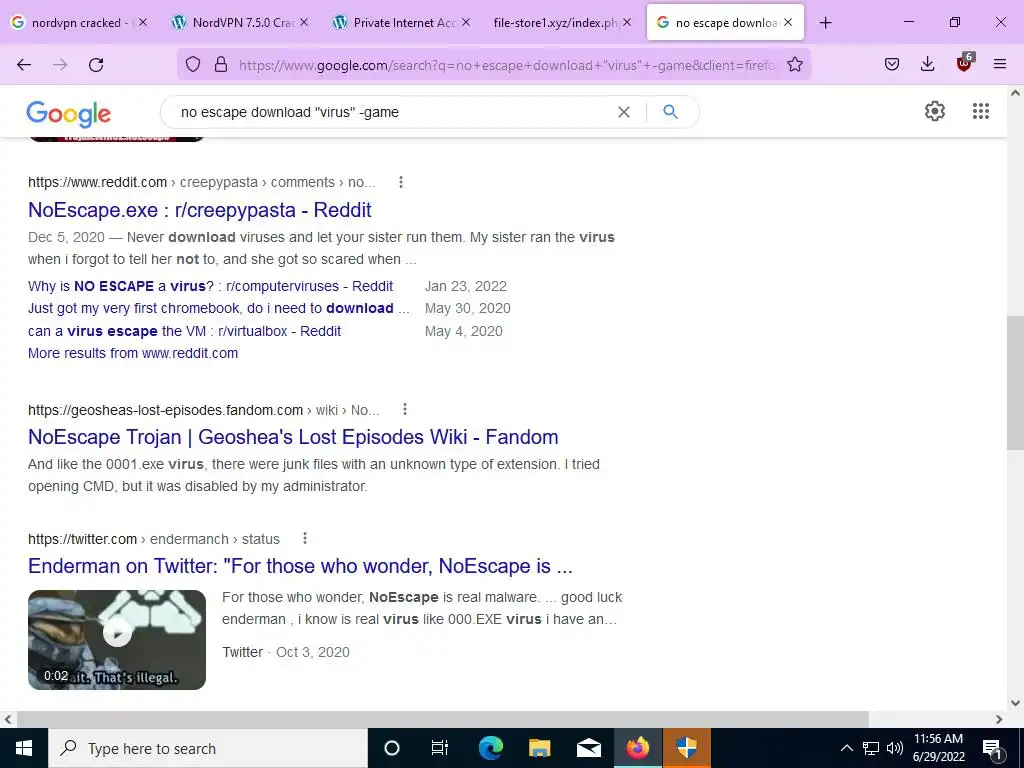This screenshot has height=768, width=1024.
Task: Click the Firefox address bar URL
Action: [x=507, y=65]
